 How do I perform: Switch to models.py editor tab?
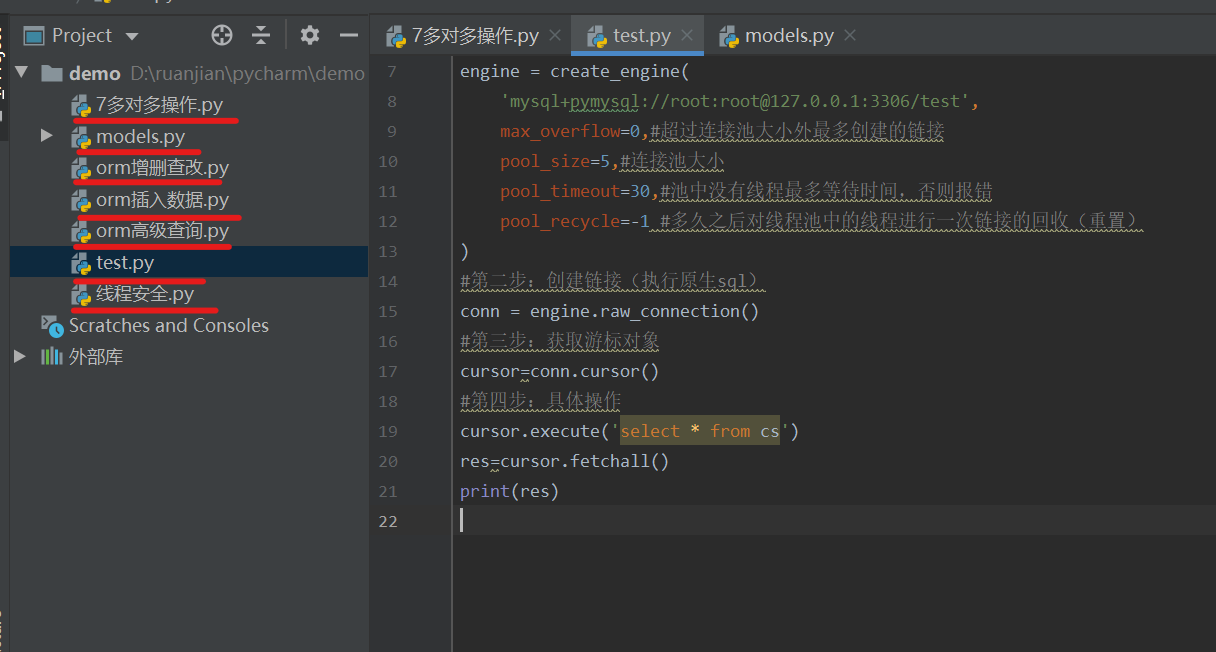click(789, 36)
